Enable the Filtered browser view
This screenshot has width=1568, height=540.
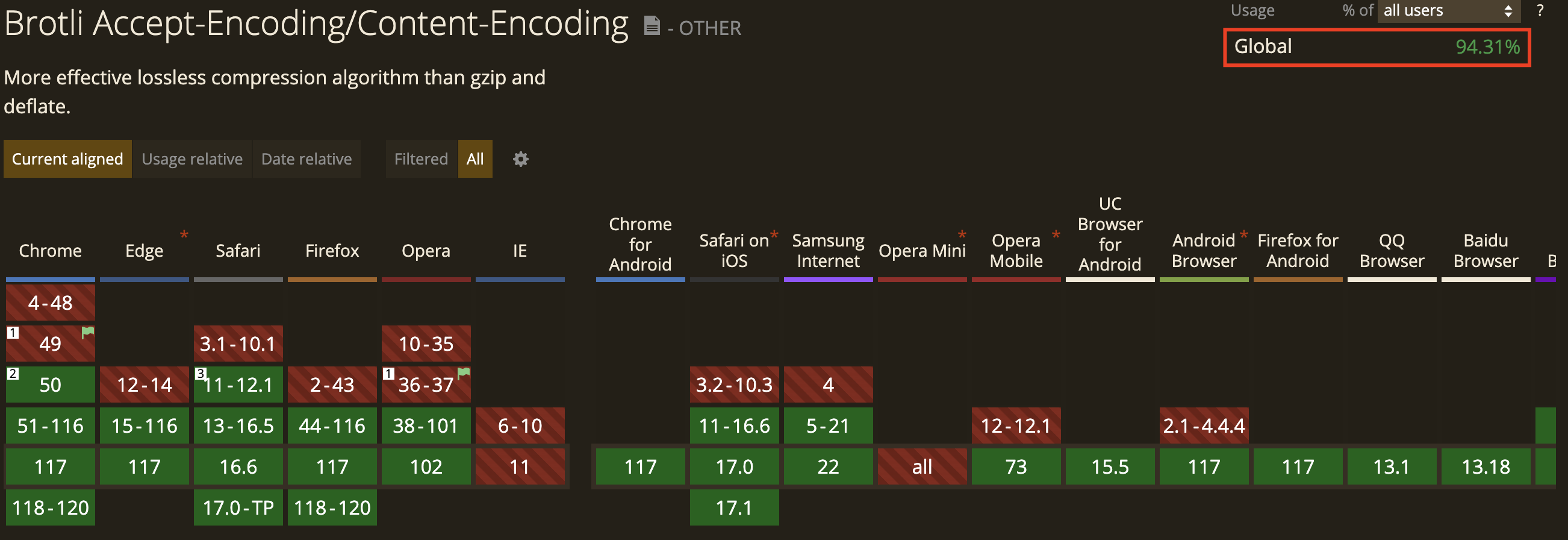[x=421, y=159]
